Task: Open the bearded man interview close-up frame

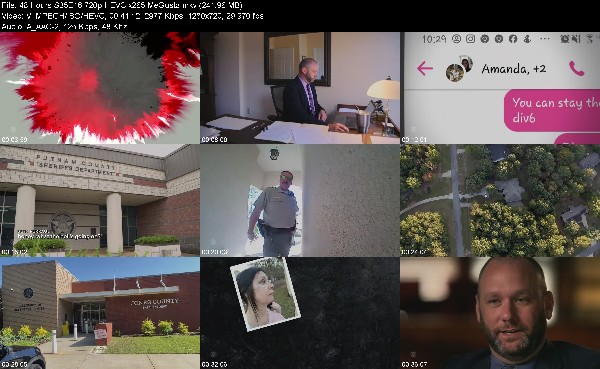Action: (x=500, y=313)
